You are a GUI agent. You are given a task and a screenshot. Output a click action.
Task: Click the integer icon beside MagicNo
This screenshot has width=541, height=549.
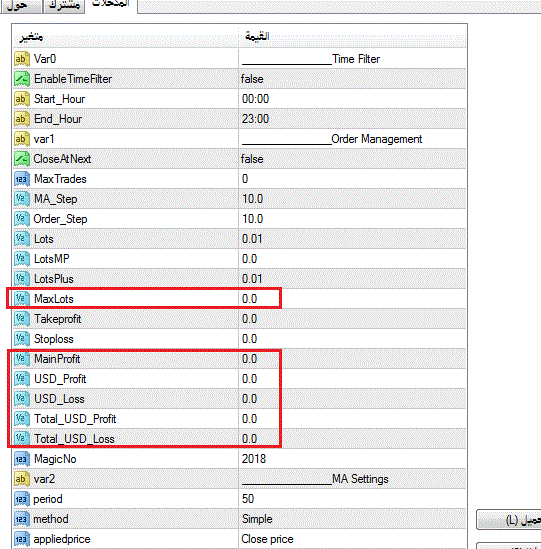tap(21, 459)
